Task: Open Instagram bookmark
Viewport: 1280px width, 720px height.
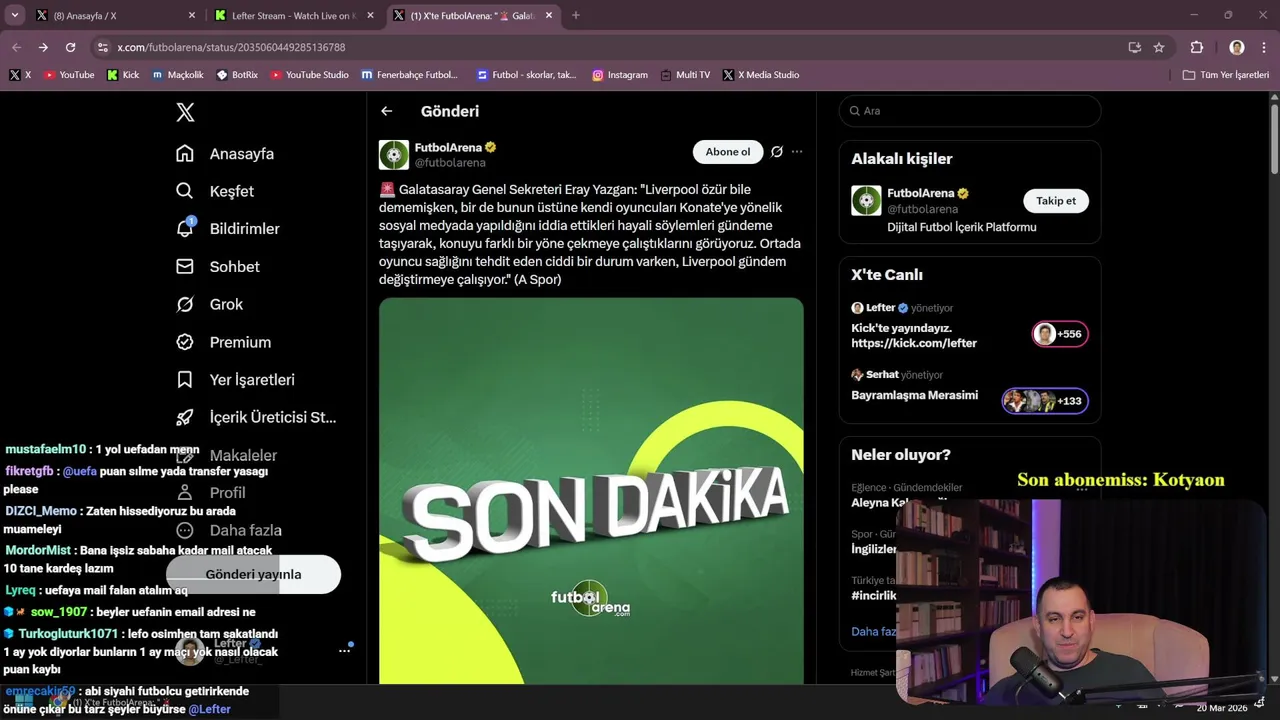Action: 620,75
